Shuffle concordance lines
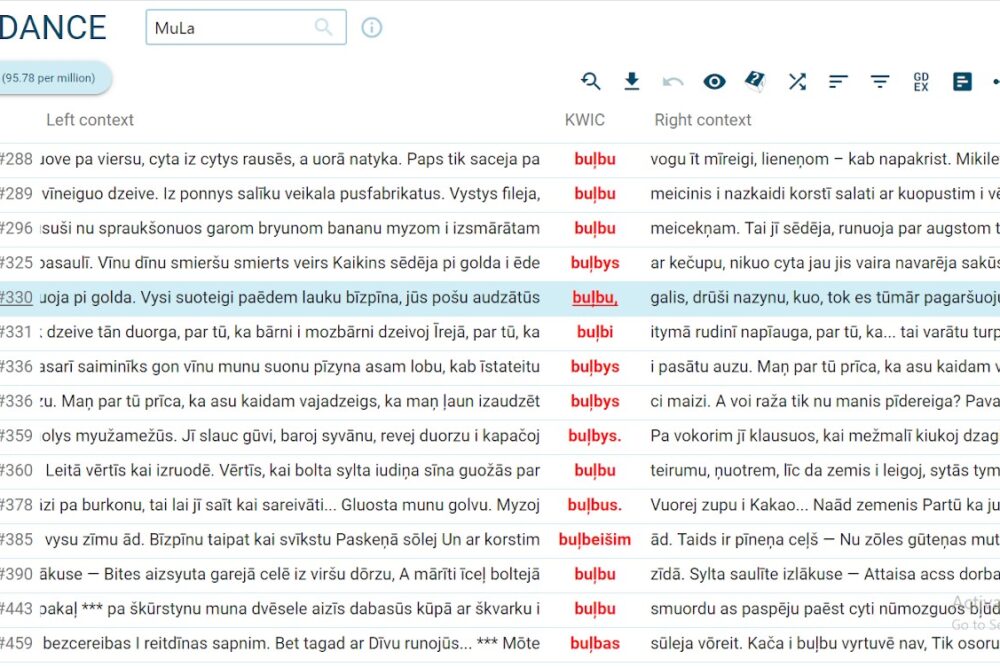This screenshot has height=667, width=1000. point(797,82)
